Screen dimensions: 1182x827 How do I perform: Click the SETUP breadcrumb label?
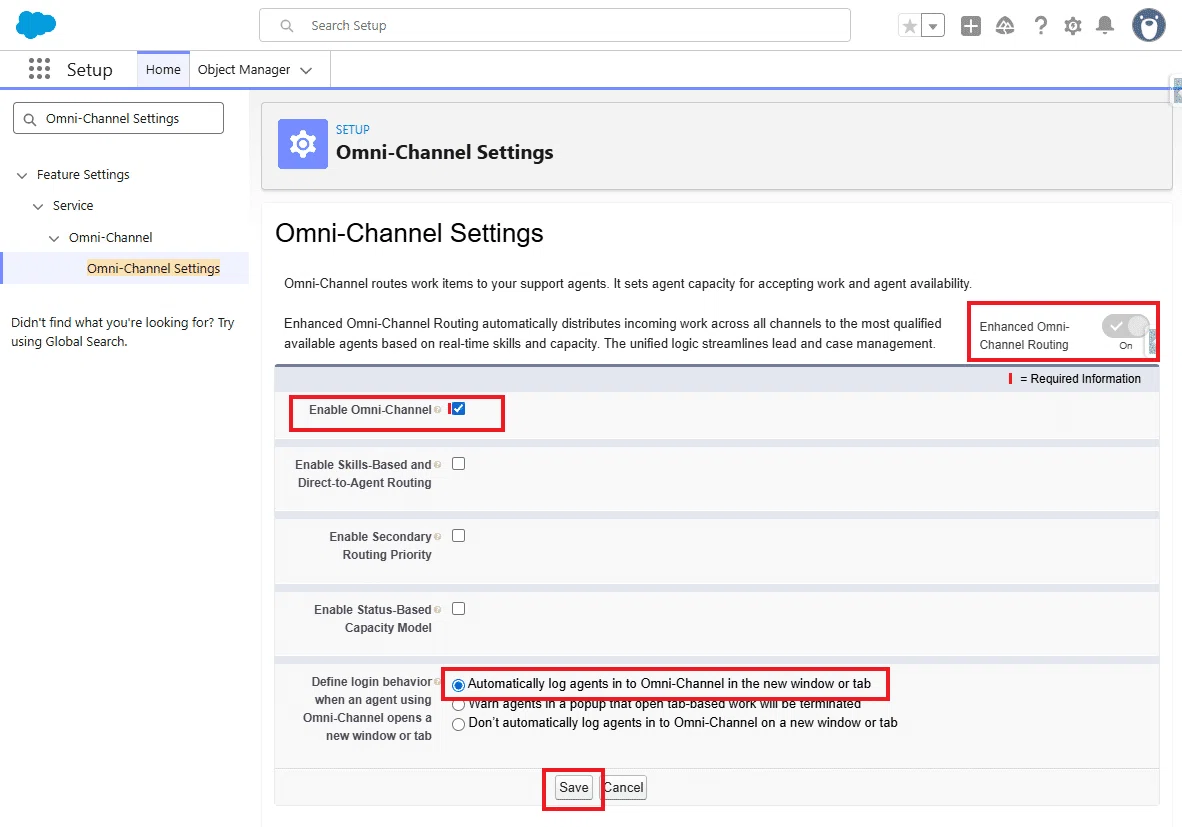(x=353, y=130)
